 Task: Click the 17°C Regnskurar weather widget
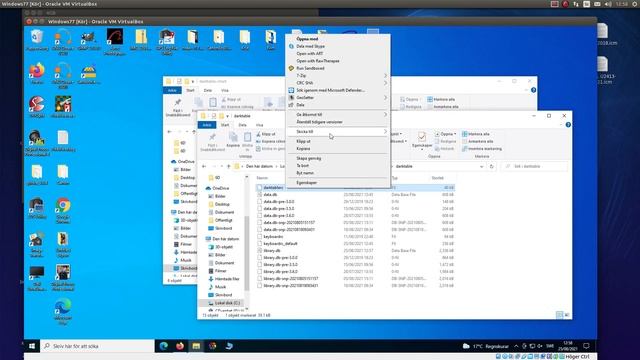click(486, 346)
